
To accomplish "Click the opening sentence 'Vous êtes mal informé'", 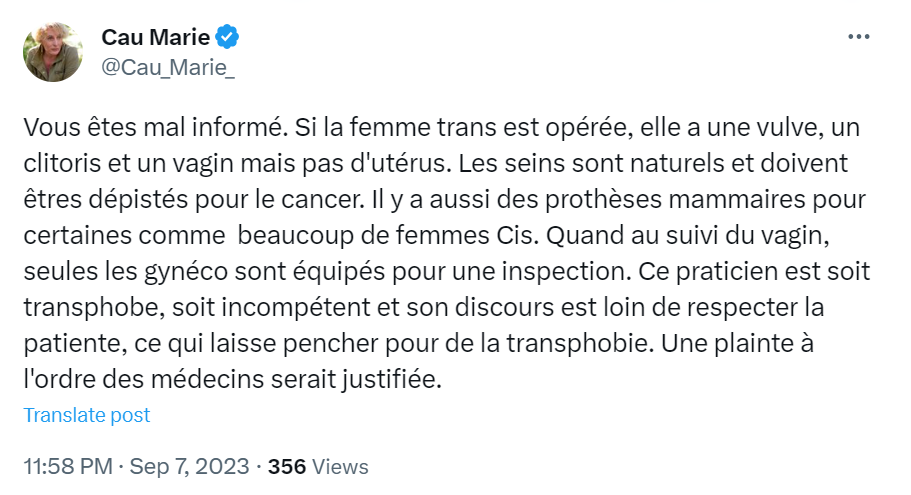I will pos(155,127).
